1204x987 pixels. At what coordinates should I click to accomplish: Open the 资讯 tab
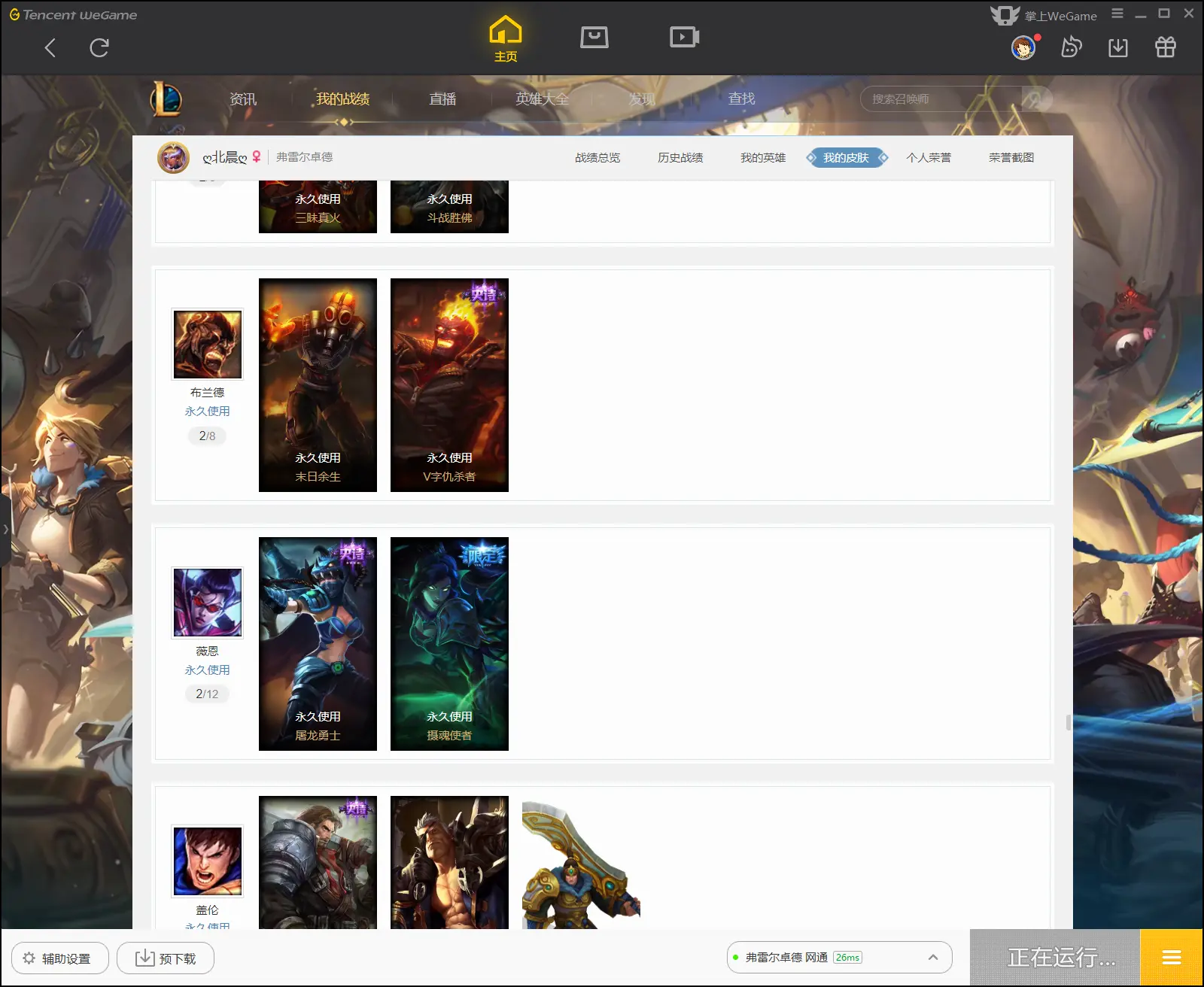tap(243, 99)
